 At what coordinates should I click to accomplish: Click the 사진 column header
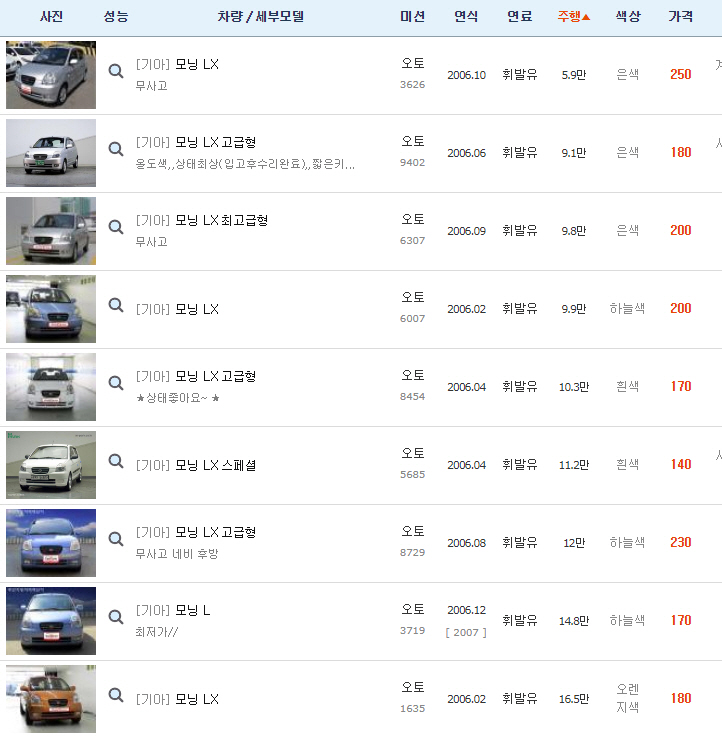click(51, 16)
